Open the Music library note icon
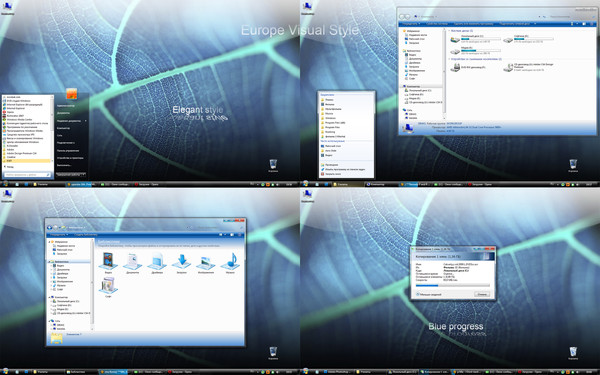The width and height of the screenshot is (600, 375). tap(230, 261)
